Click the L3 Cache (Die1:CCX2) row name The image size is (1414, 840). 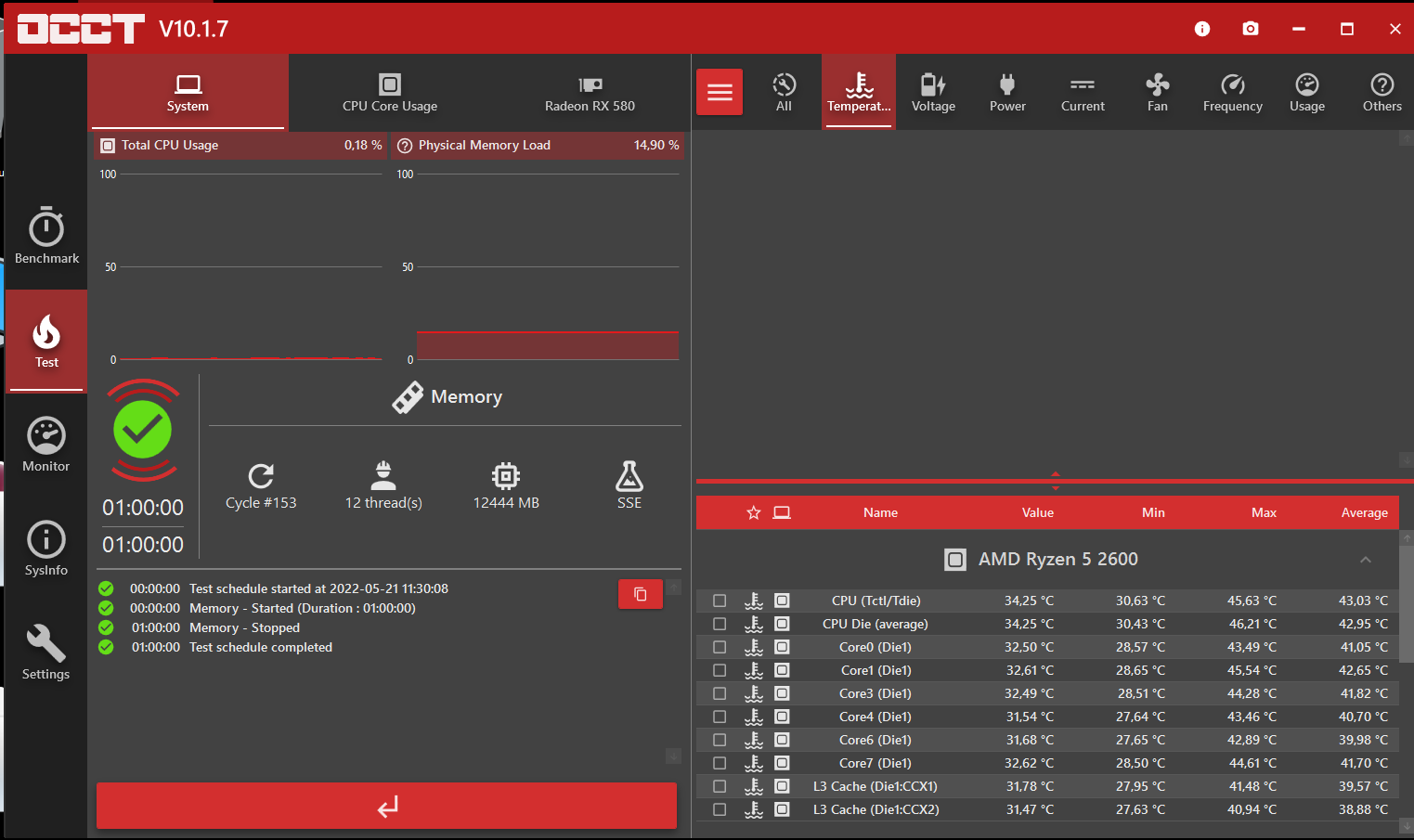[876, 809]
